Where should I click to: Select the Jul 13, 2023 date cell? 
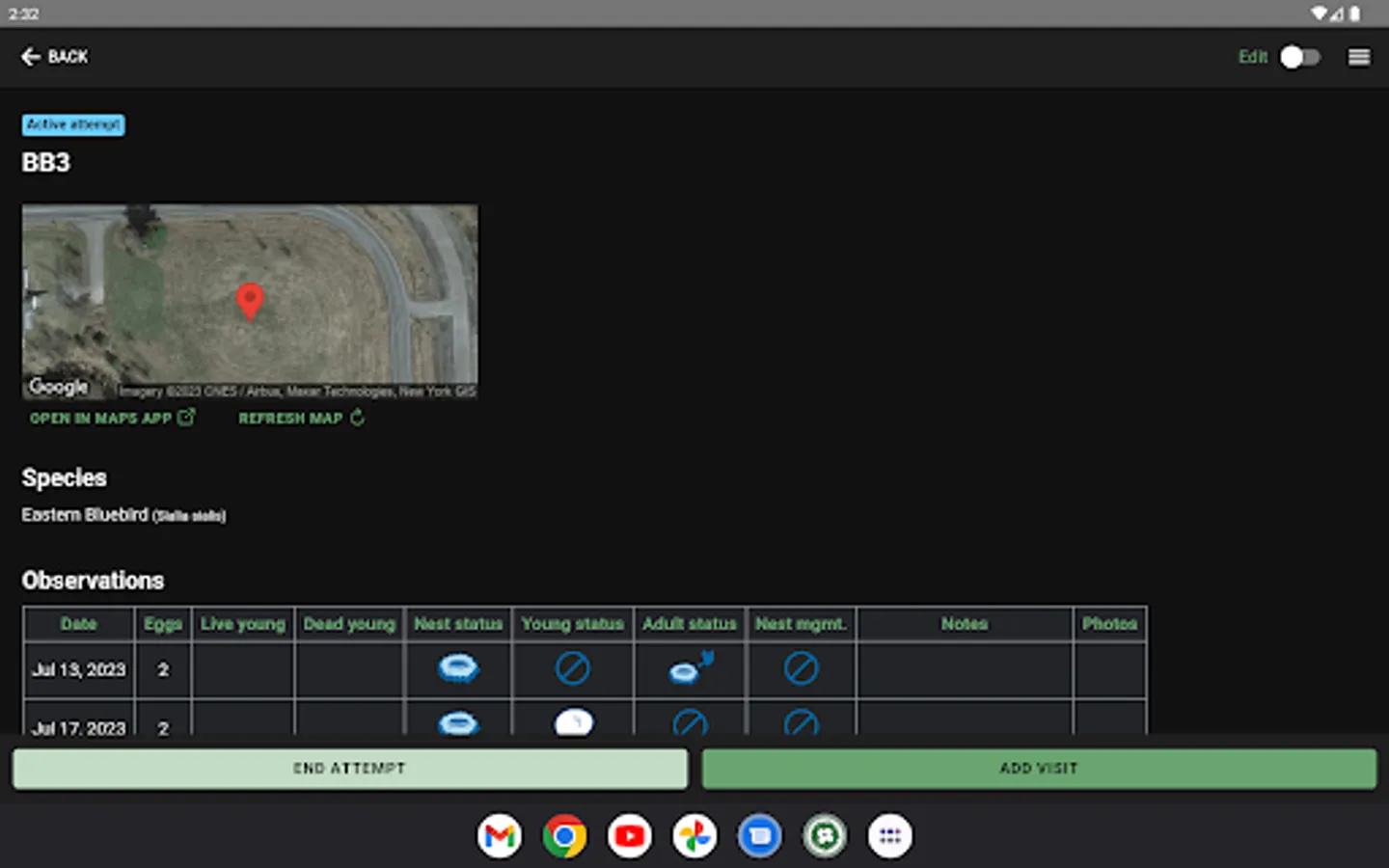pyautogui.click(x=79, y=669)
